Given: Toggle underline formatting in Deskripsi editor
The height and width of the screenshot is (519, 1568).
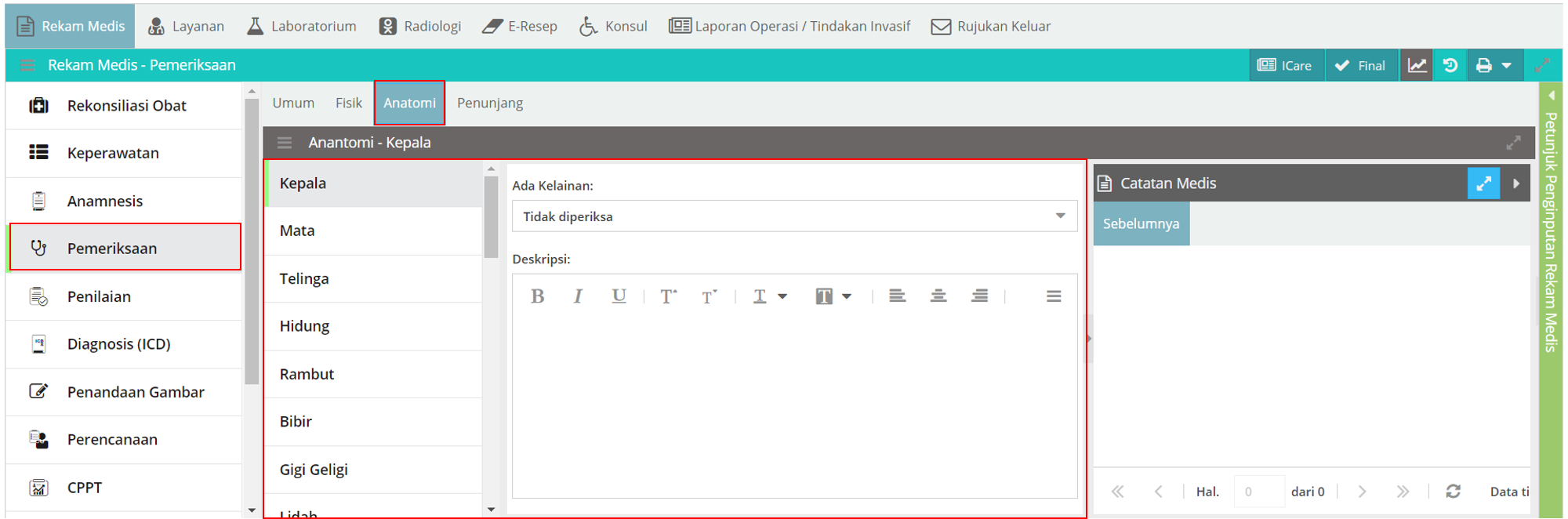Looking at the screenshot, I should tap(619, 296).
